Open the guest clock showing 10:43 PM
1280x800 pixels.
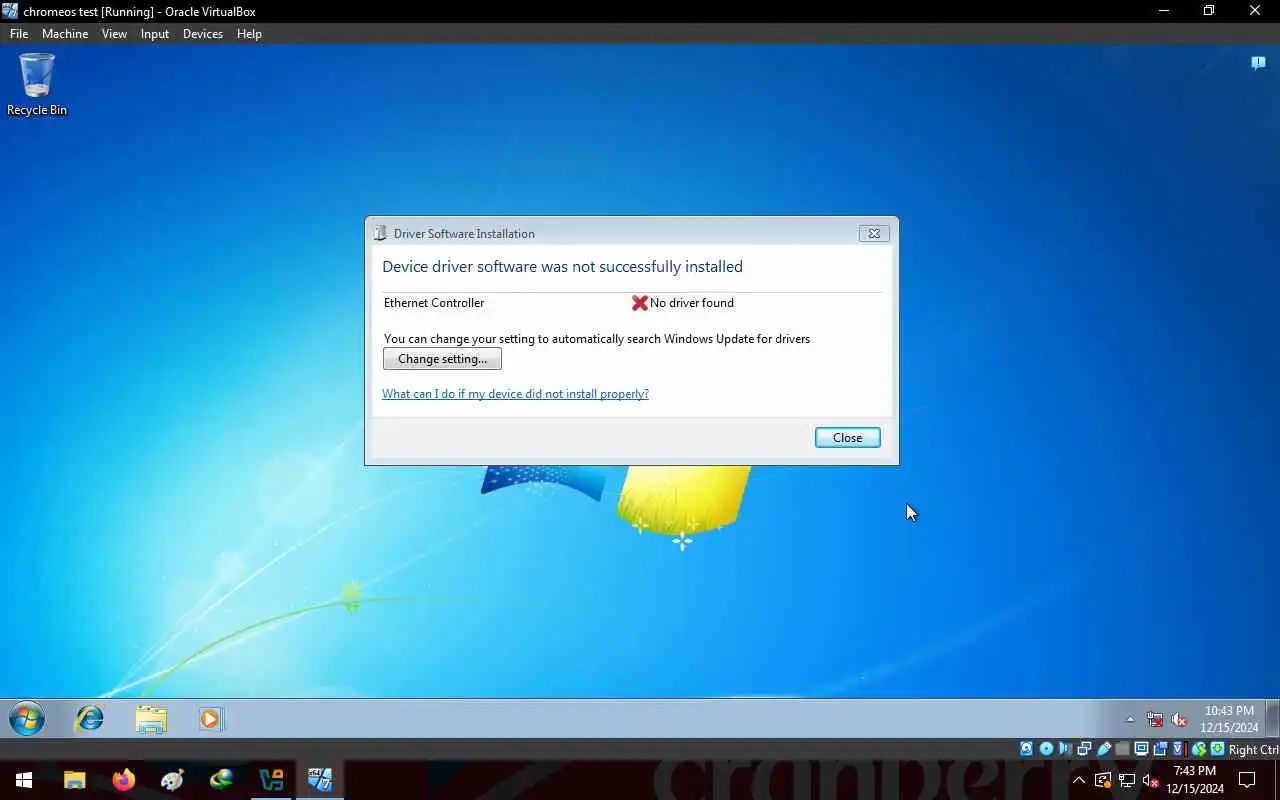pyautogui.click(x=1229, y=719)
